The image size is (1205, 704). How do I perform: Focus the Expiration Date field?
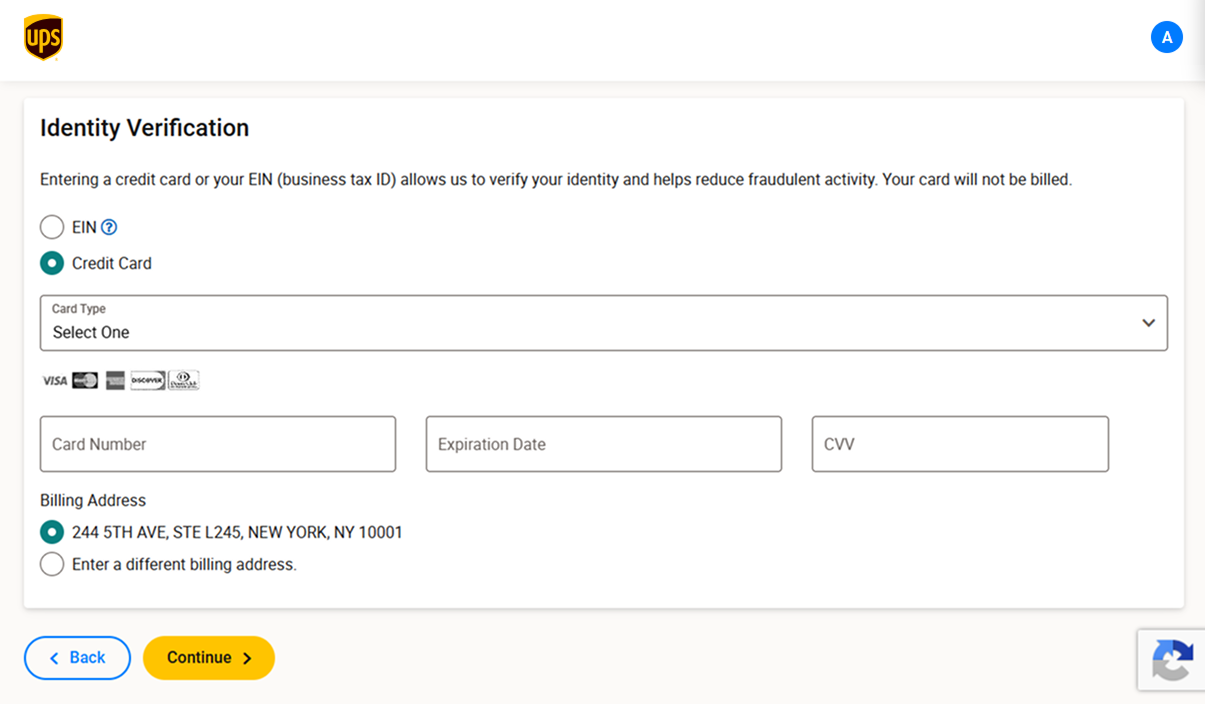604,444
